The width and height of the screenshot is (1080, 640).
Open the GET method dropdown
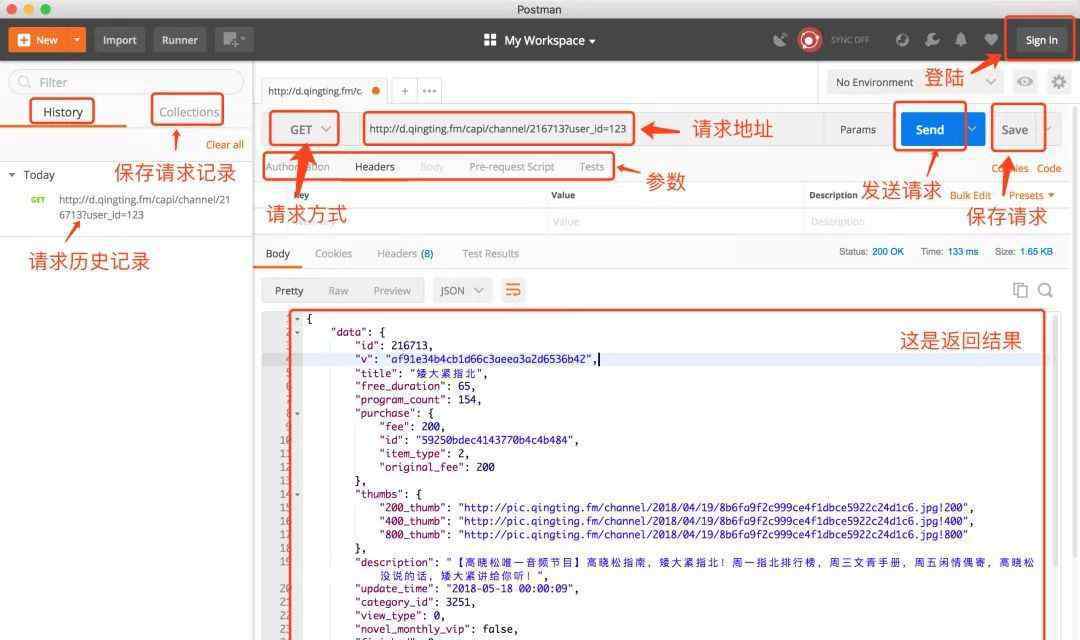pos(309,130)
